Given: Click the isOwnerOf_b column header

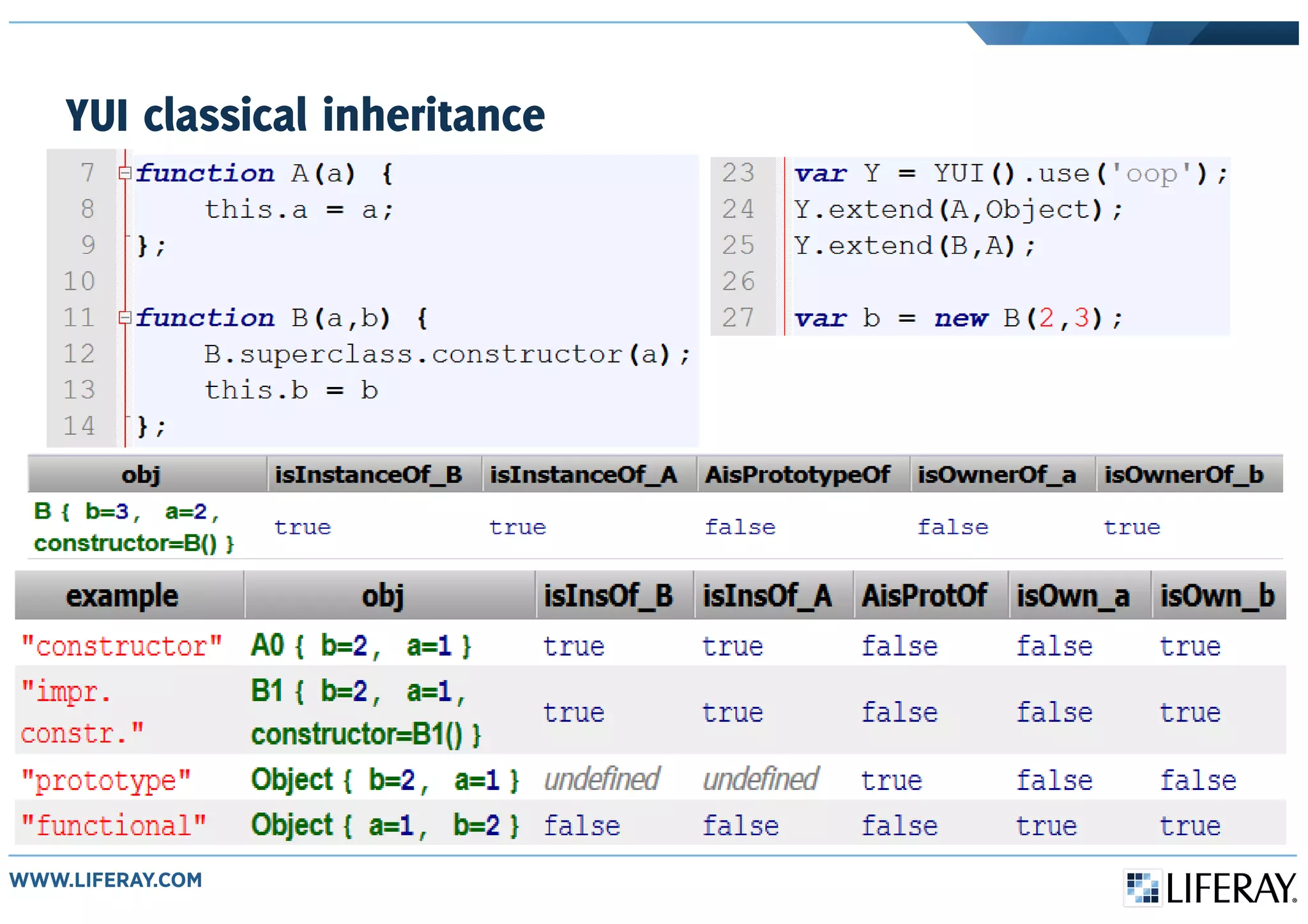Looking at the screenshot, I should pos(1184,475).
